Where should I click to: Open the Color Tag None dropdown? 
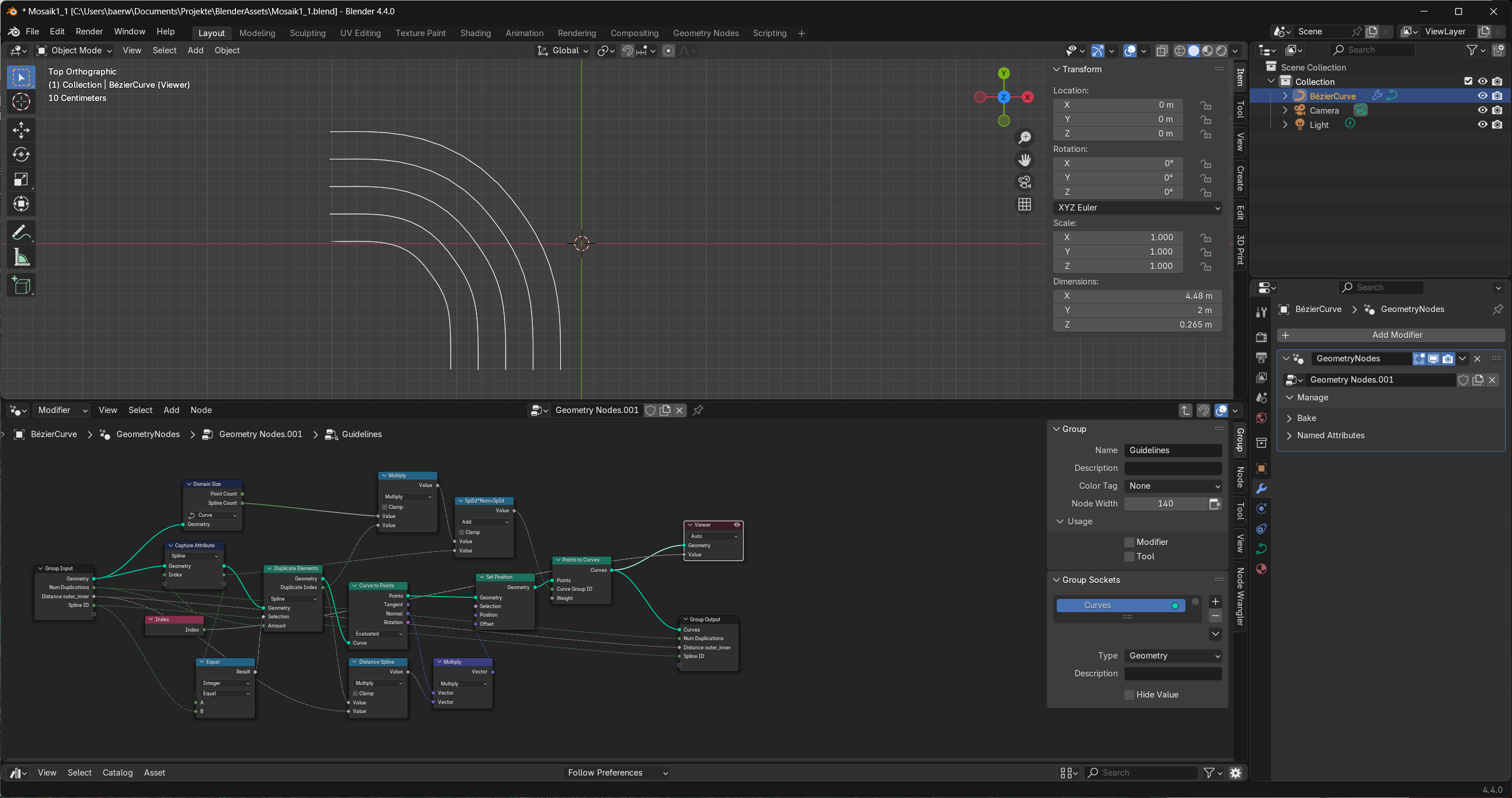1173,486
